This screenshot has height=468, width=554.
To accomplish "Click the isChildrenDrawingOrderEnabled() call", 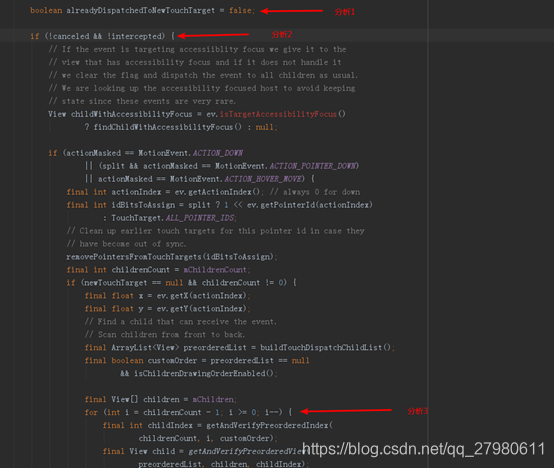I will click(x=204, y=374).
